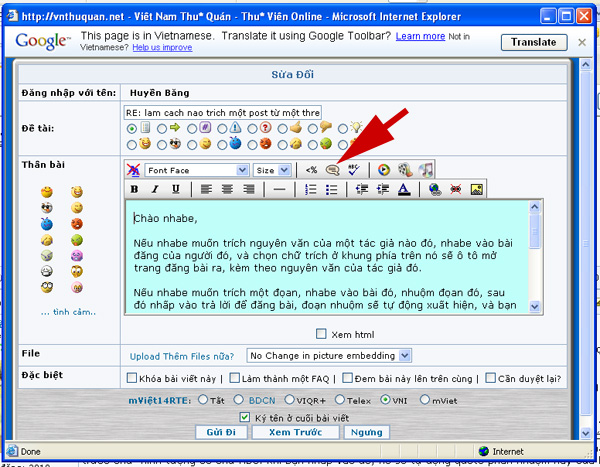The image size is (600, 467).
Task: Click the Đề tài subject text field
Action: point(223,113)
